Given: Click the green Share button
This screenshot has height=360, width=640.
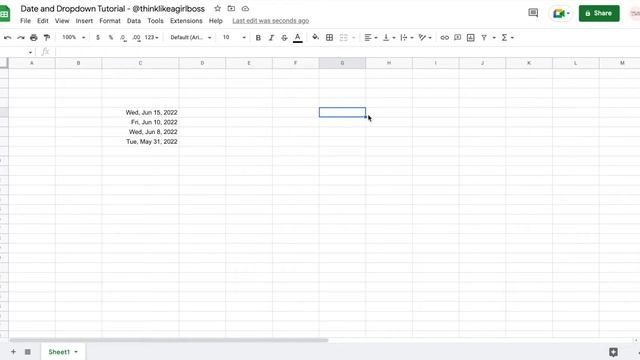Looking at the screenshot, I should click(x=599, y=13).
